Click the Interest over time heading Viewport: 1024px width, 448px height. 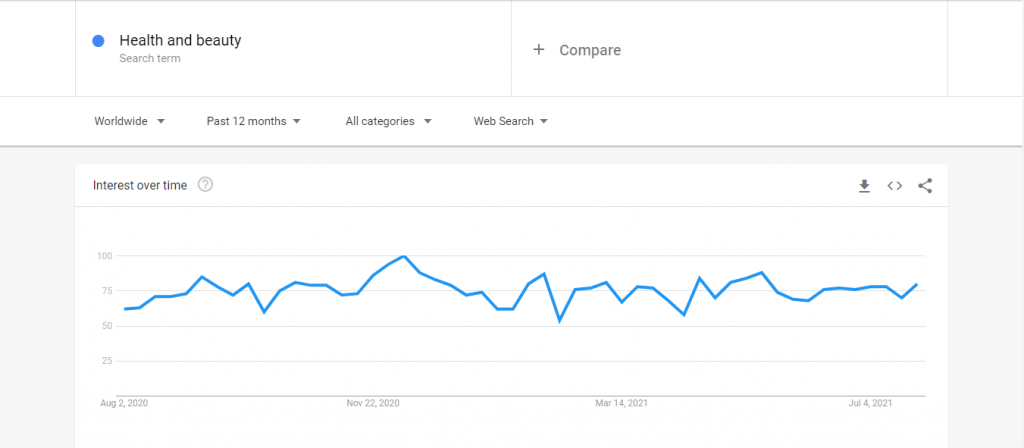(140, 185)
